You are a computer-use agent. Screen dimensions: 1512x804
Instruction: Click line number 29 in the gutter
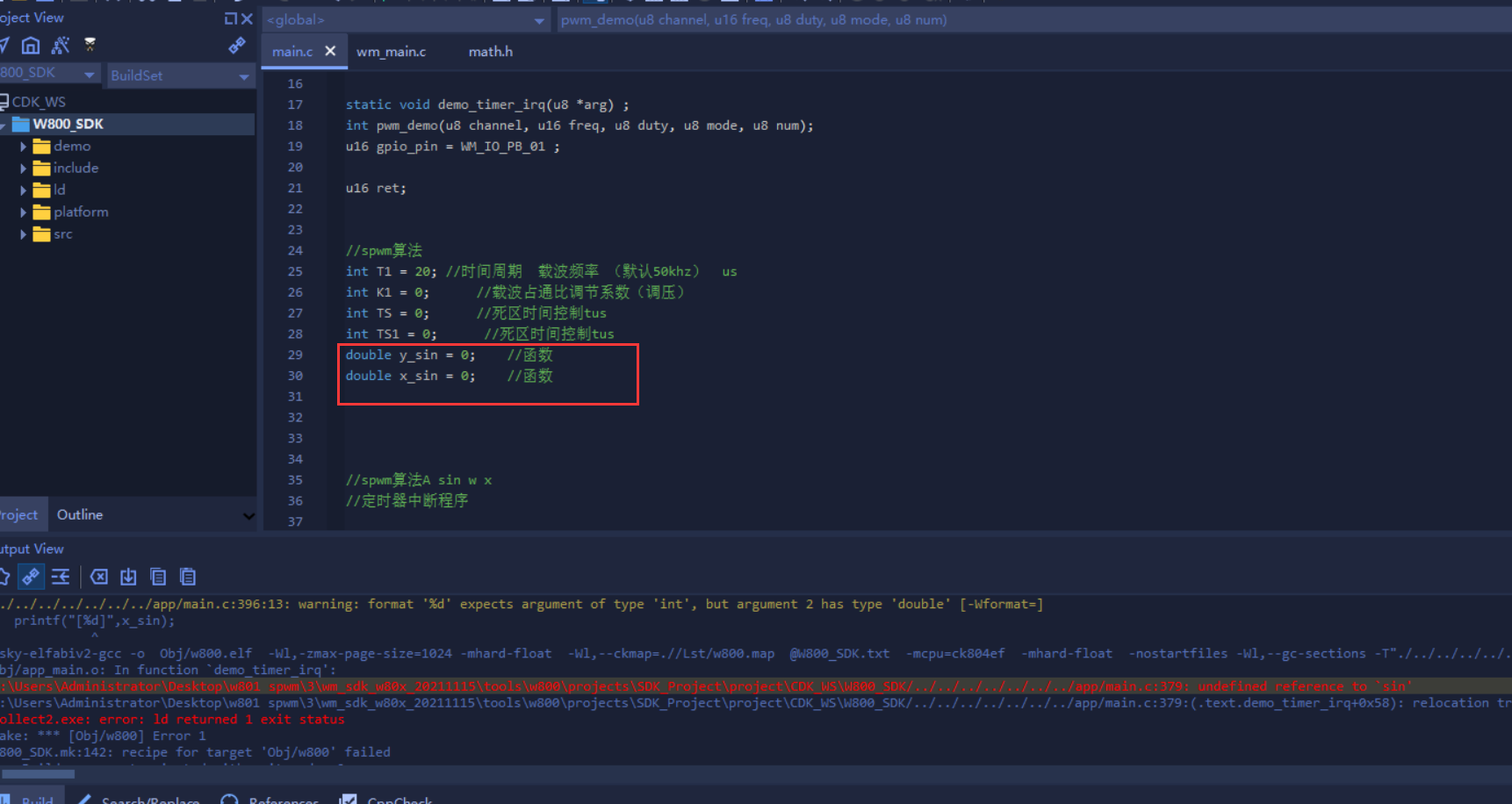pos(295,355)
